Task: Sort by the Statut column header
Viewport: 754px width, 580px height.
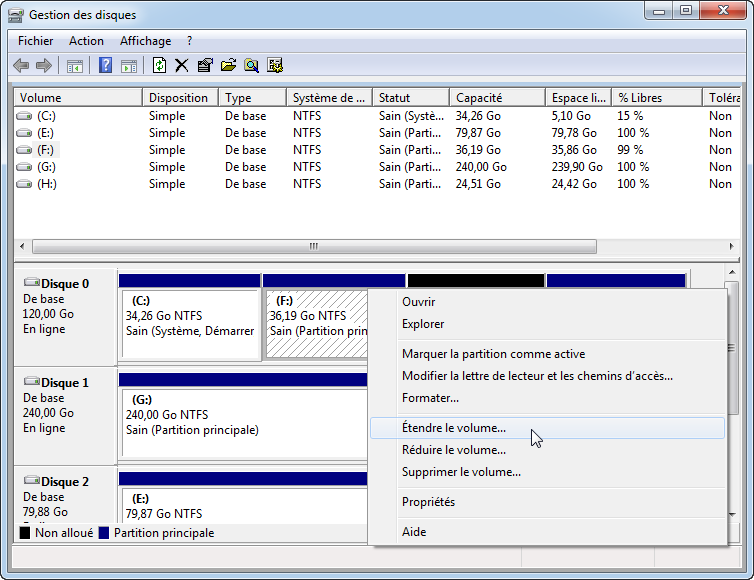Action: pyautogui.click(x=411, y=98)
